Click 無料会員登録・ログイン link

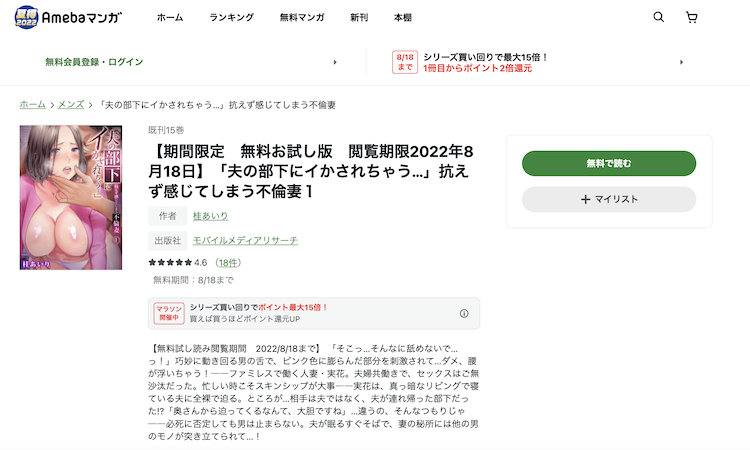click(x=94, y=62)
